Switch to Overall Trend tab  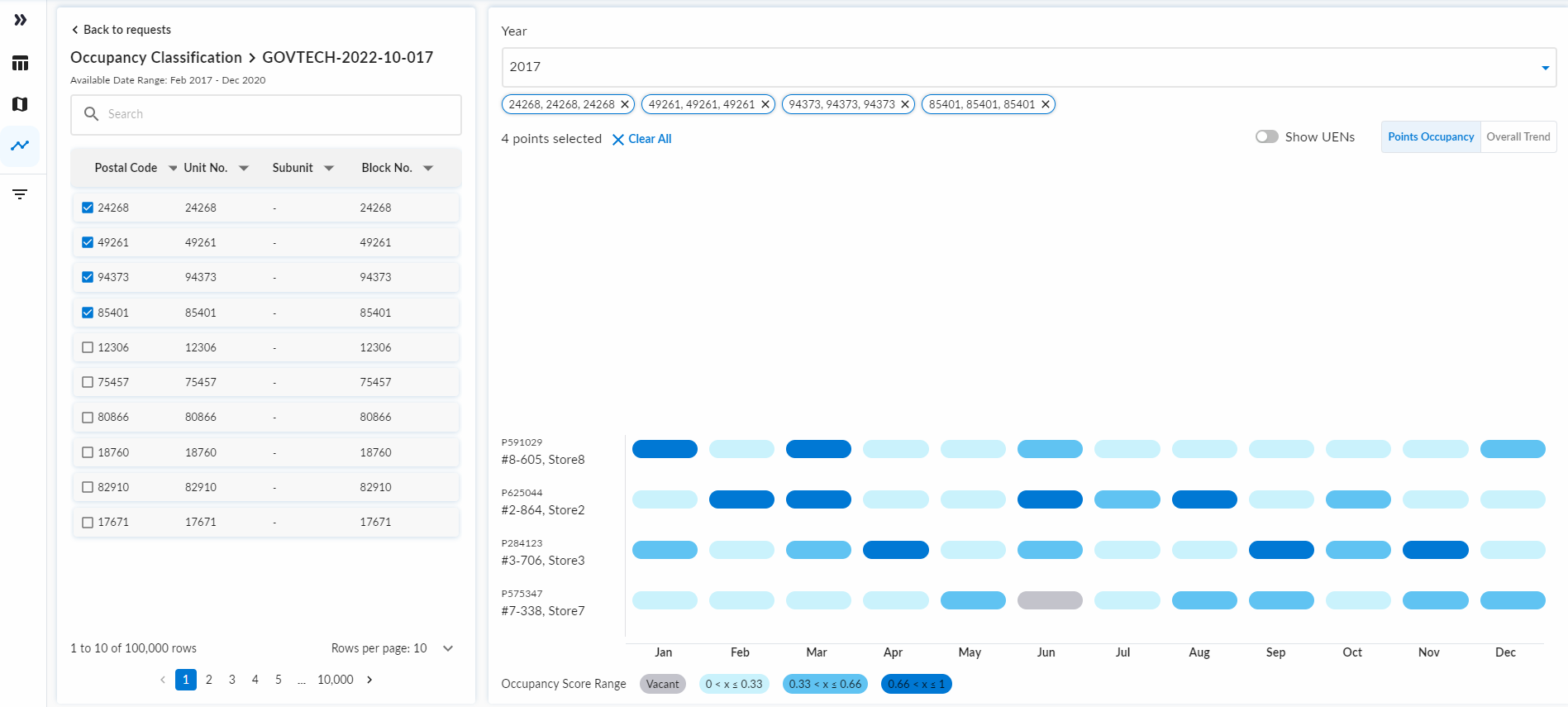[x=1518, y=136]
